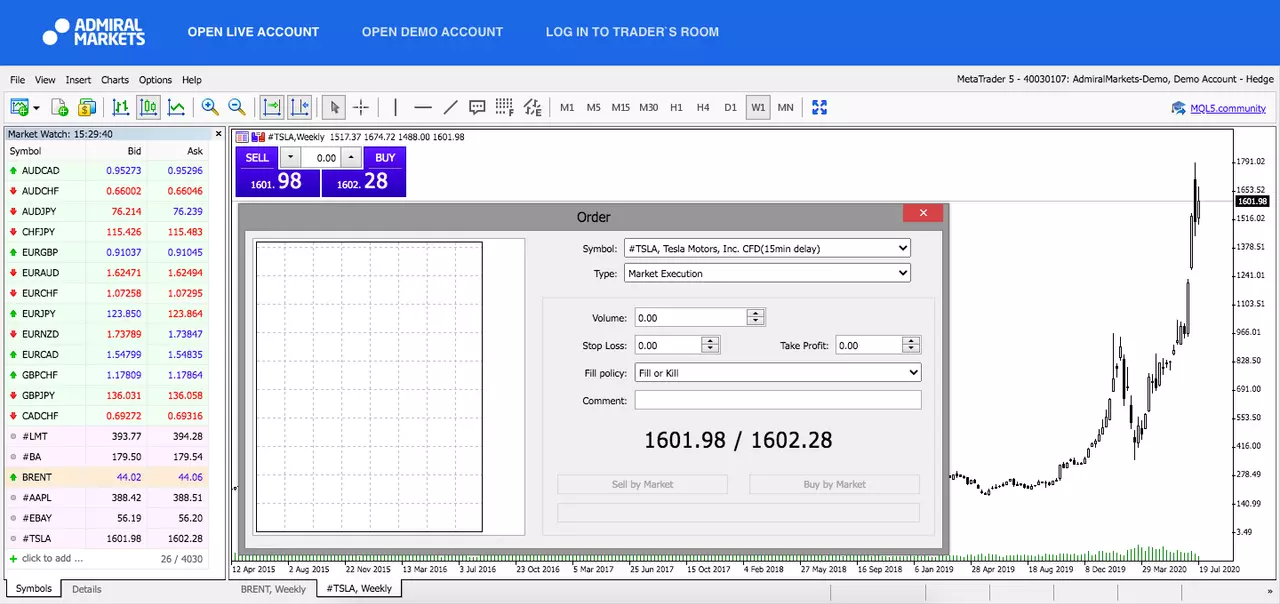This screenshot has height=604, width=1280.
Task: Select the text comment bubble tool
Action: coord(477,107)
